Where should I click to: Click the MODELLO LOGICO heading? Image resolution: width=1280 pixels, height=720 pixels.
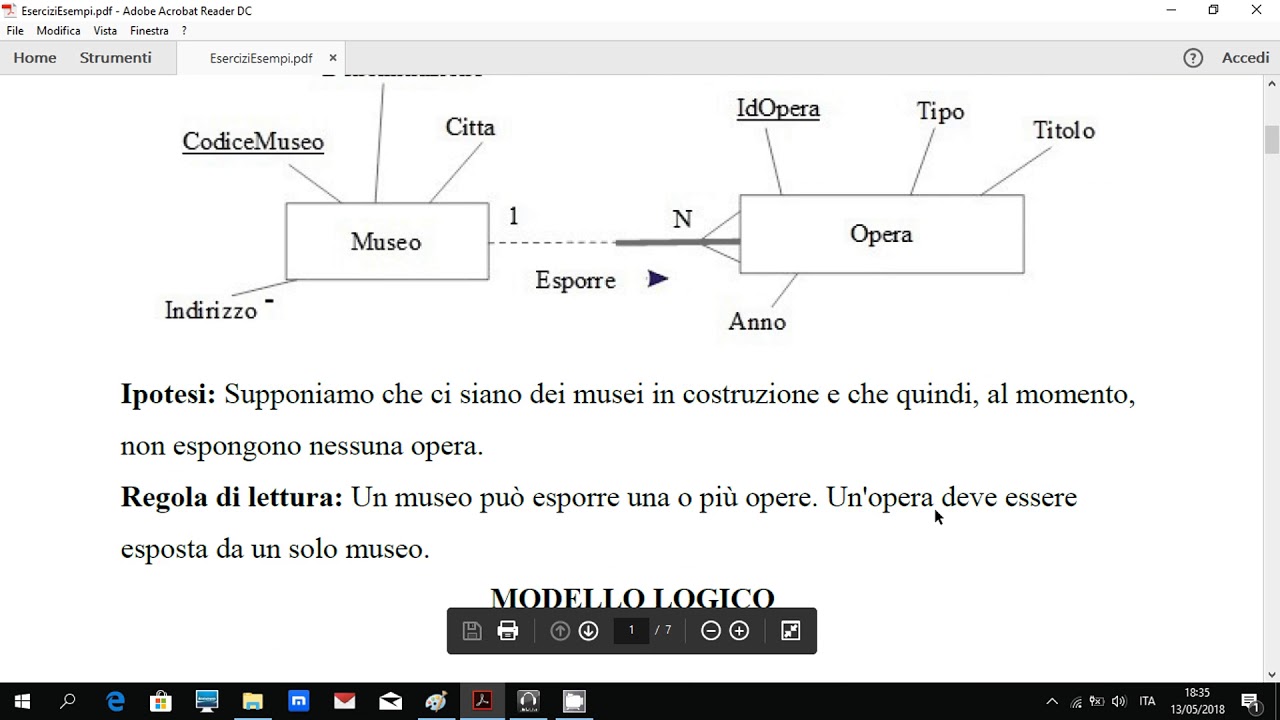(633, 598)
